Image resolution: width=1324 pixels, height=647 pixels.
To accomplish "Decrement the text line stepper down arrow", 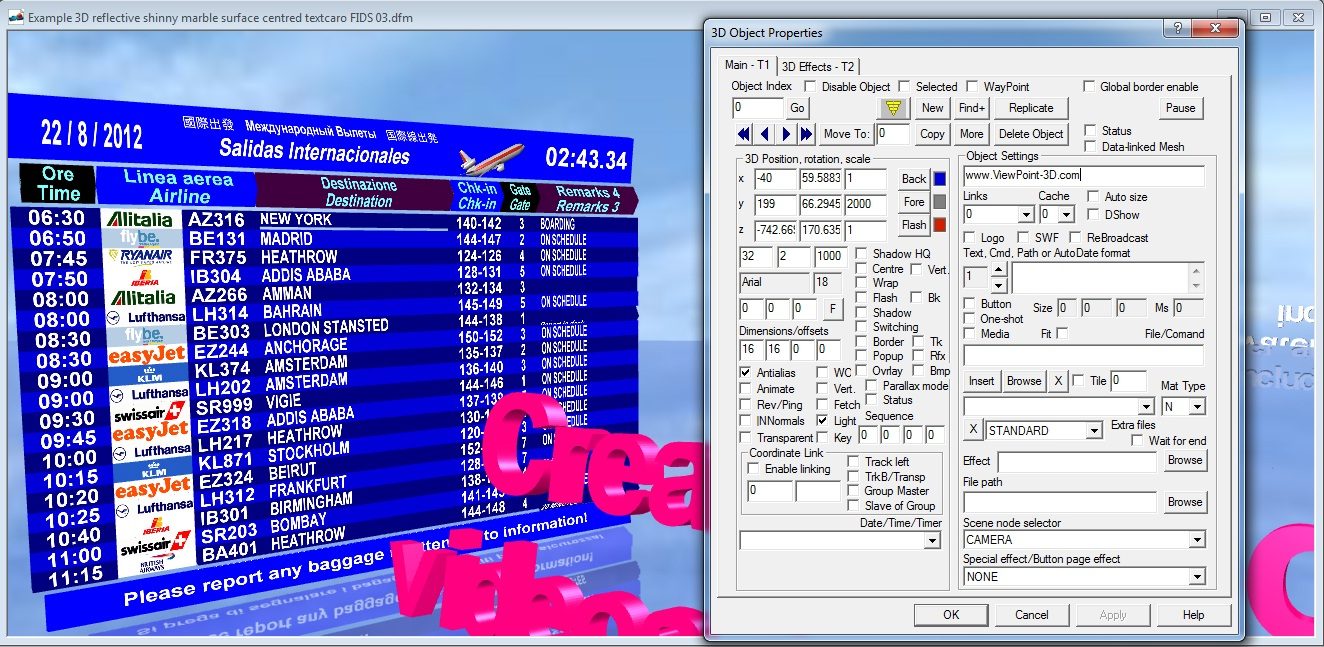I will (997, 285).
